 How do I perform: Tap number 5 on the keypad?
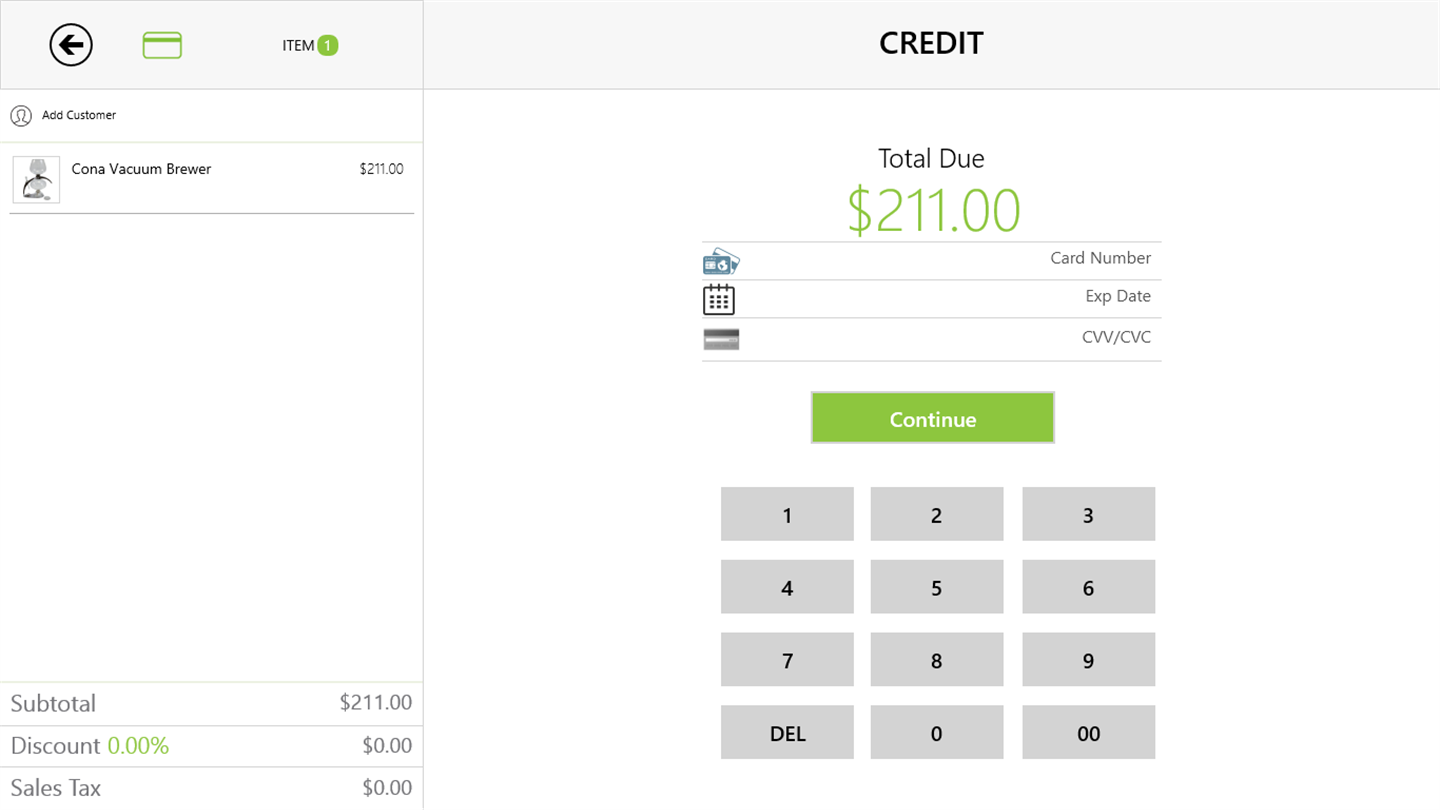pyautogui.click(x=936, y=587)
